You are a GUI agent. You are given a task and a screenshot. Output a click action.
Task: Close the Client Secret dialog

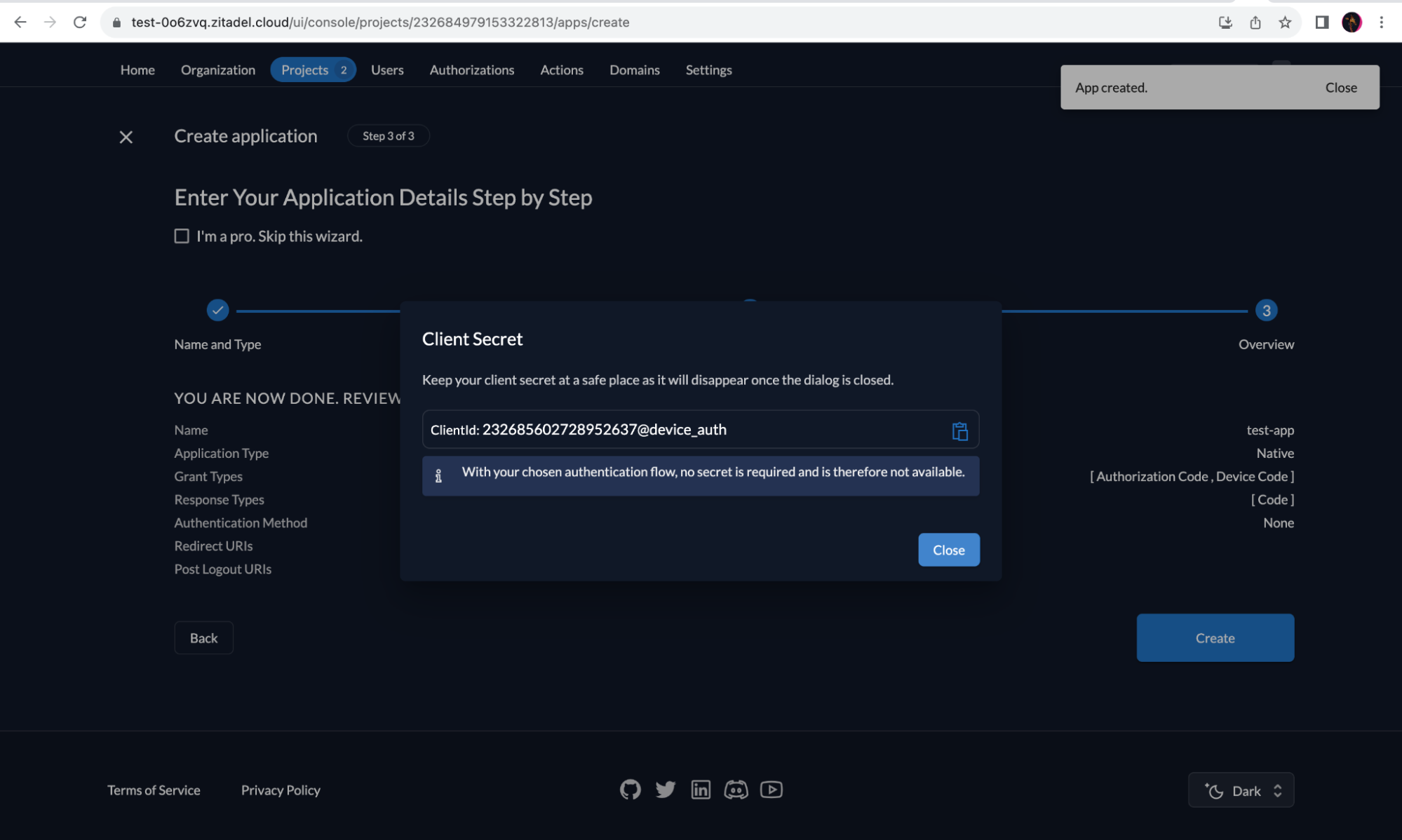coord(948,550)
